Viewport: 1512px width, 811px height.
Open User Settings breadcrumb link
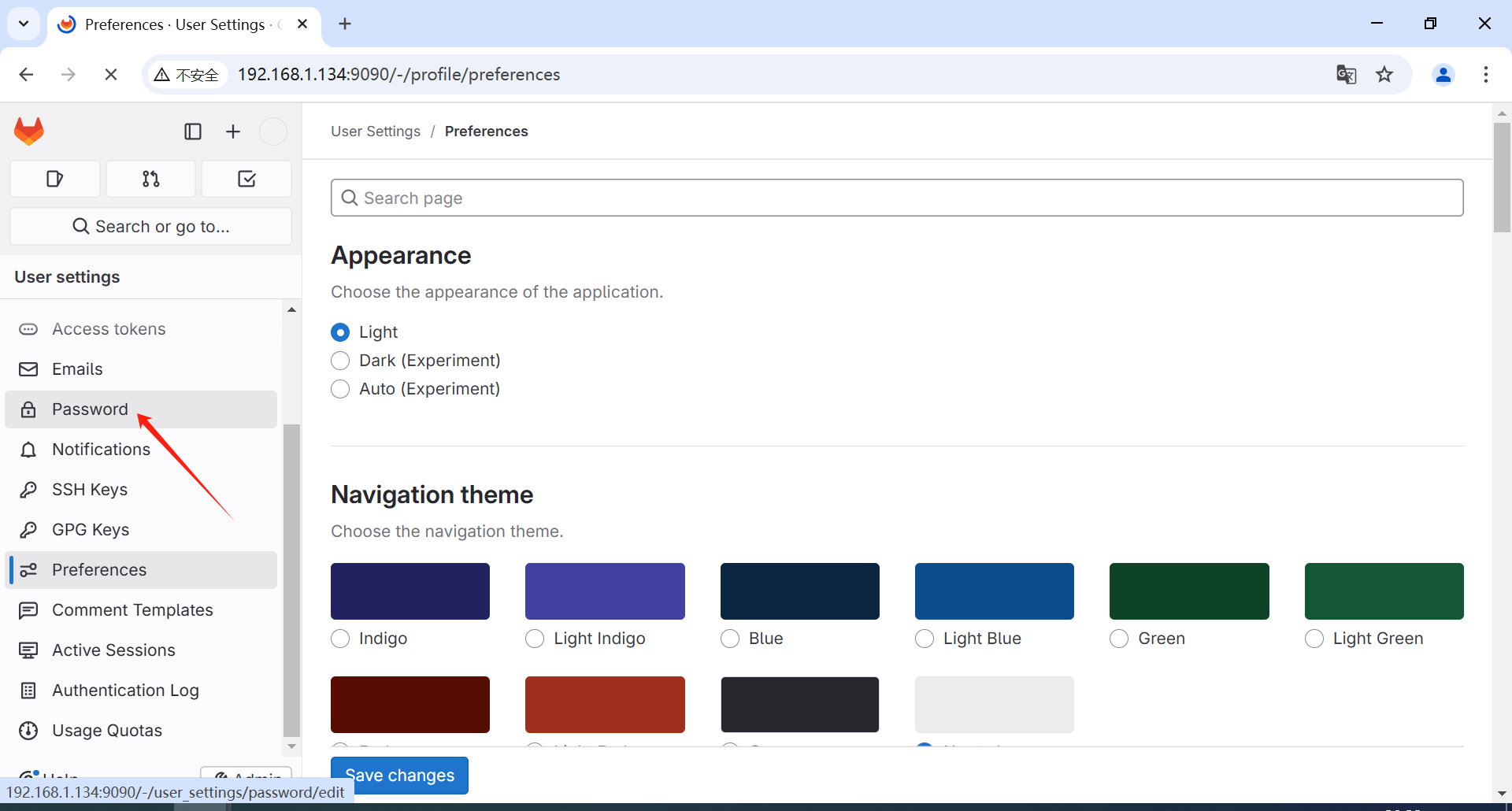point(376,131)
